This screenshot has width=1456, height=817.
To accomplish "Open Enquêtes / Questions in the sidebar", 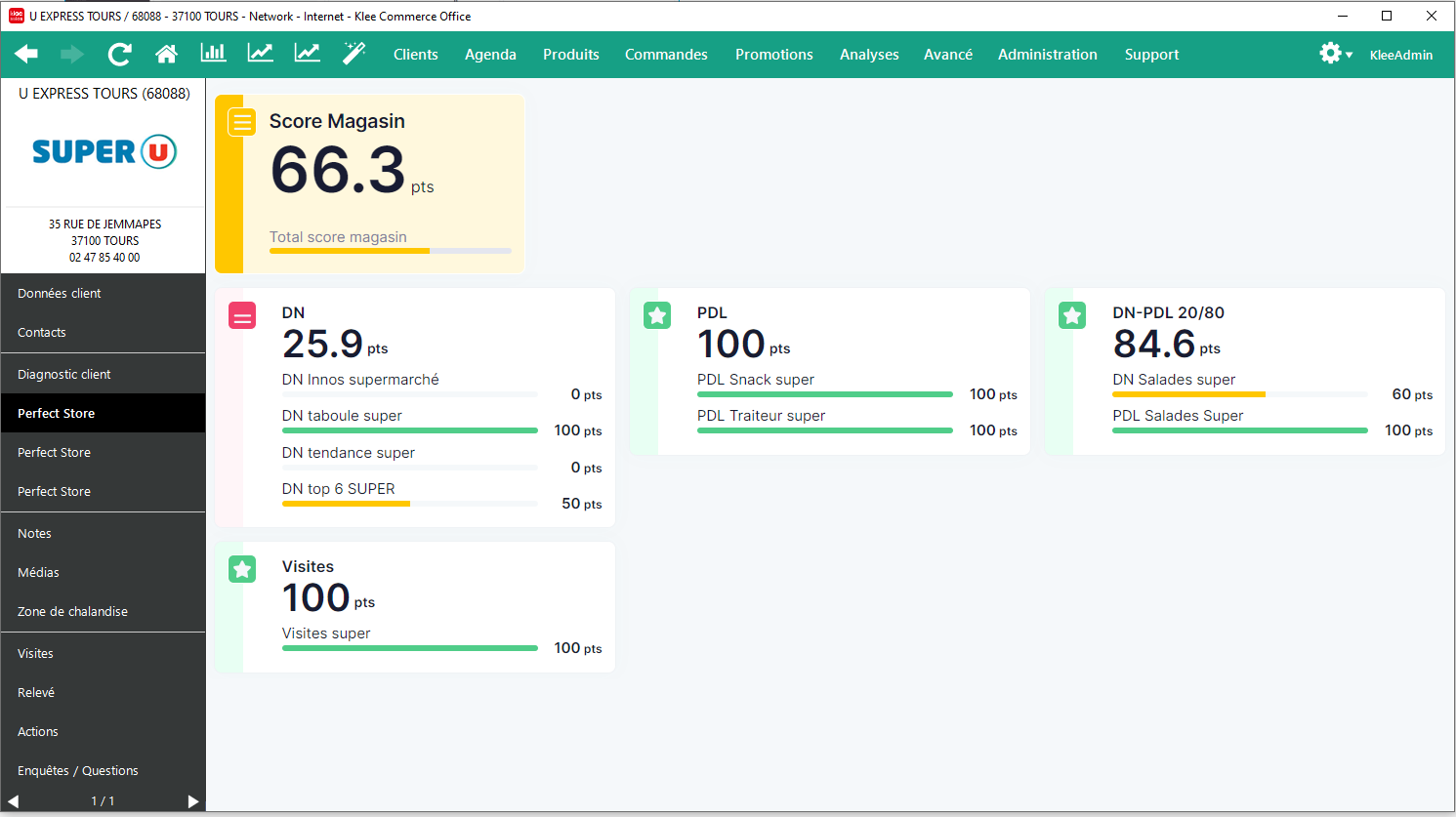I will click(x=78, y=770).
